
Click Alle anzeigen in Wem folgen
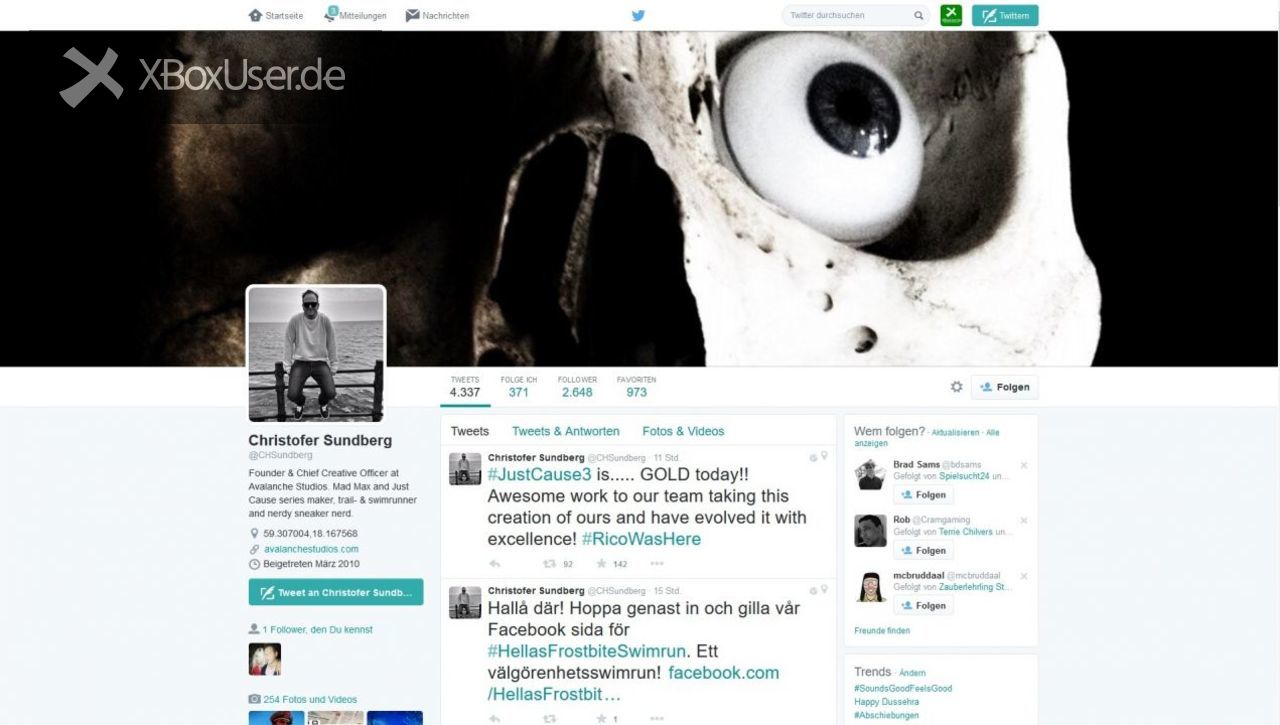click(926, 438)
